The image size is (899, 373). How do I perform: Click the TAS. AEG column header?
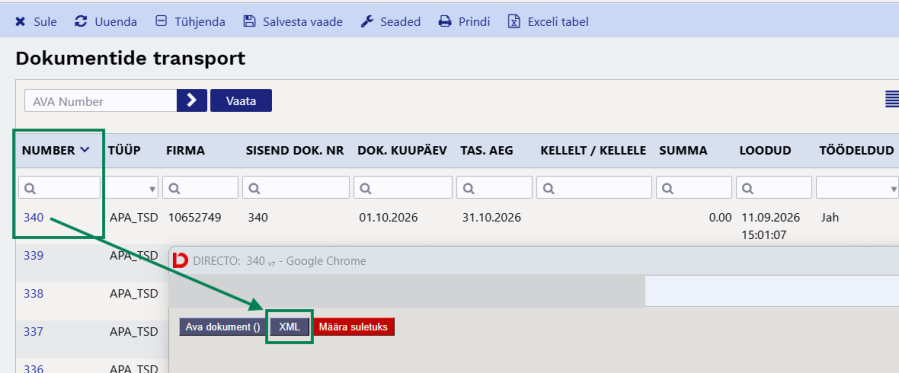coord(487,151)
